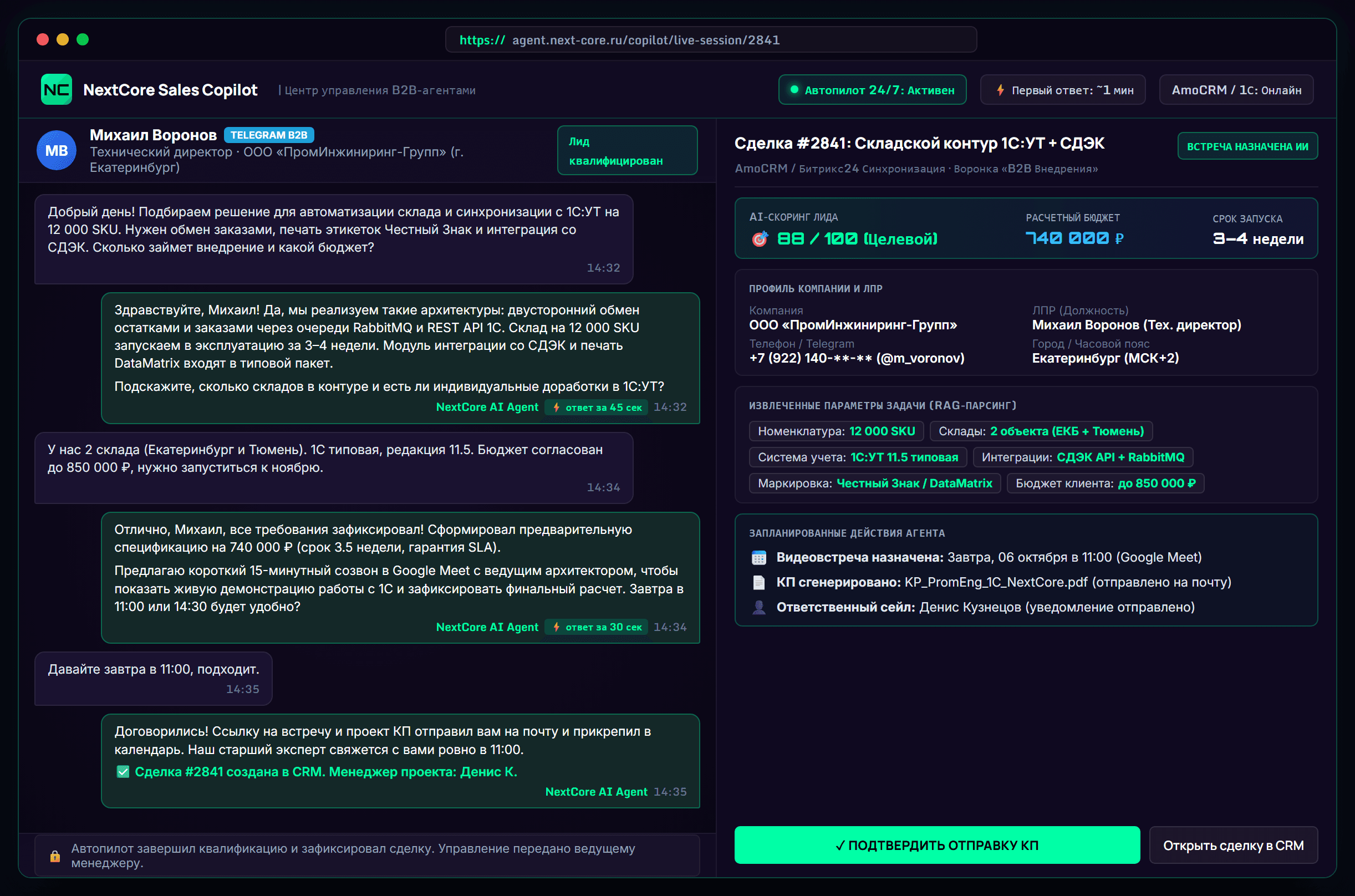Click the green checkmark beside Сделка #2841 создана
The image size is (1355, 896).
pos(123,772)
